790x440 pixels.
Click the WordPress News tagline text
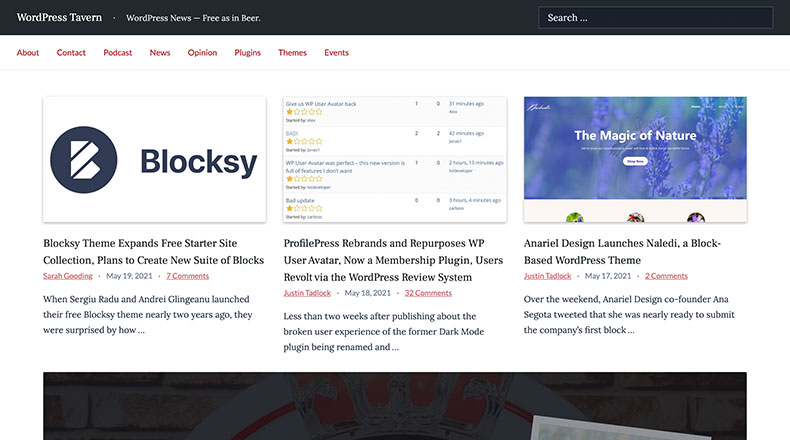click(193, 18)
